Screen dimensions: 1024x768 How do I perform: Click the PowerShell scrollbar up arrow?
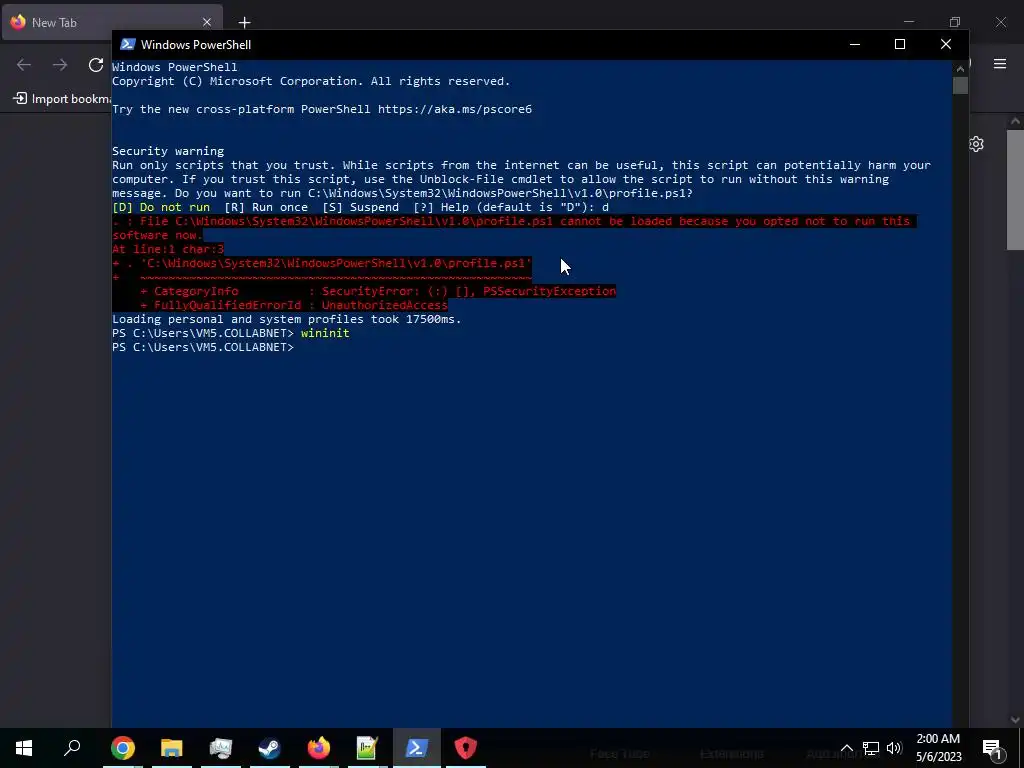pyautogui.click(x=960, y=68)
